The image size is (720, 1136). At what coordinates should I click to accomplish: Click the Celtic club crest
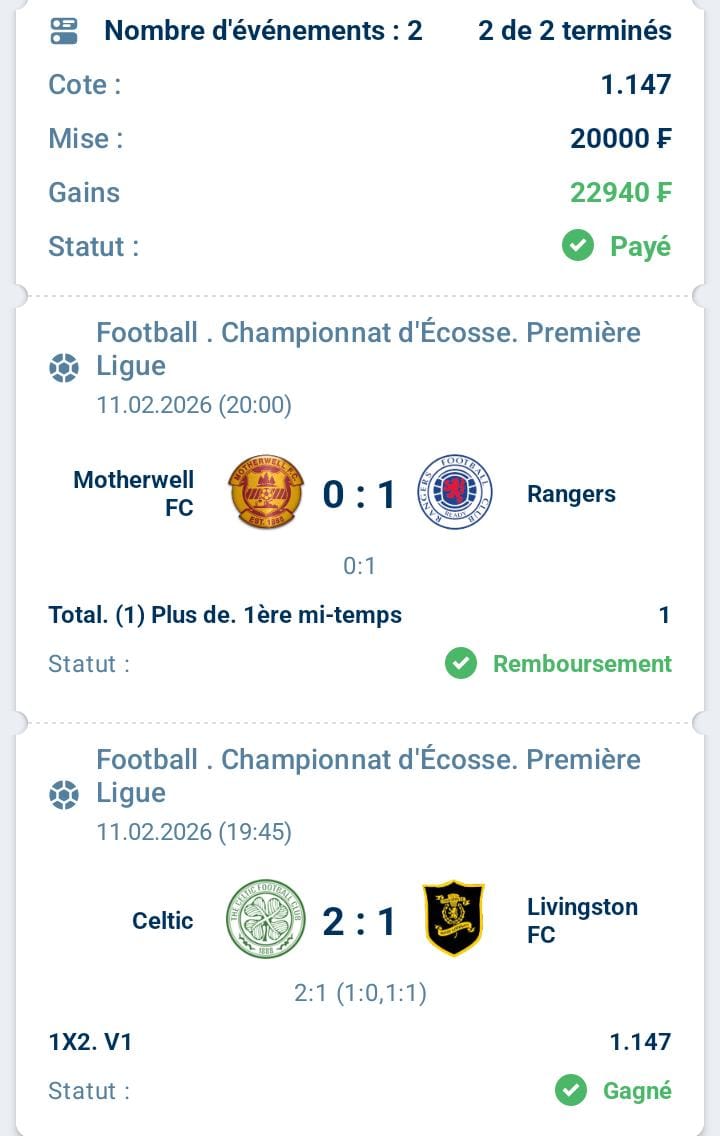265,919
